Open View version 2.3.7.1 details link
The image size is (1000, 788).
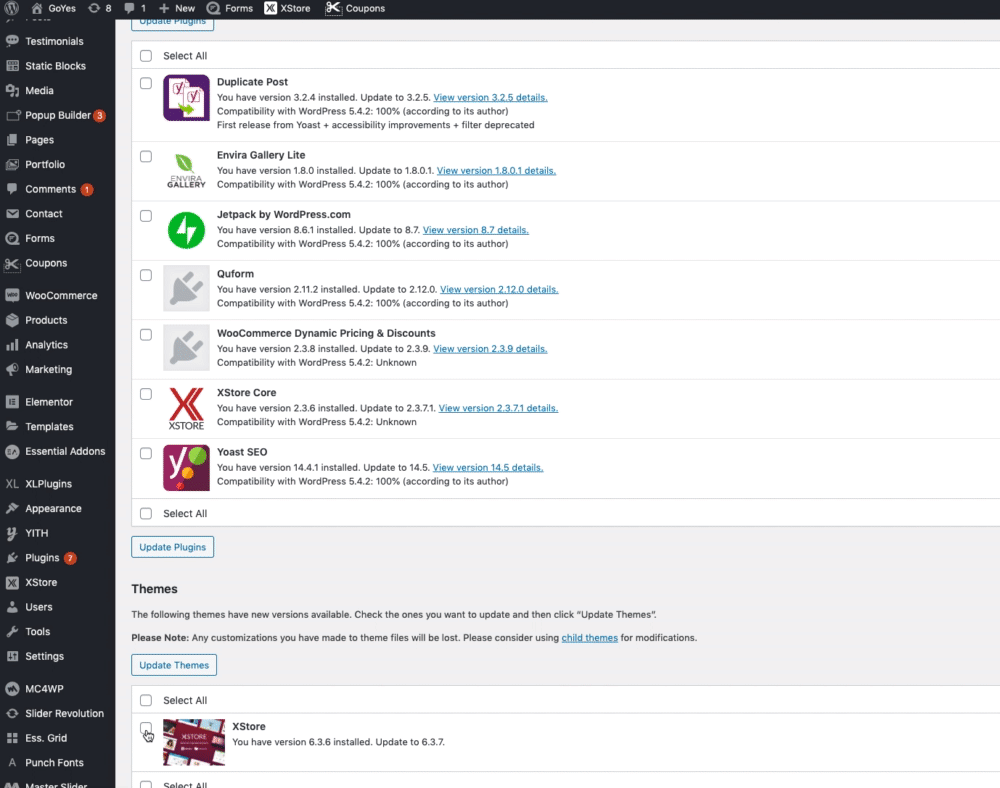(x=498, y=408)
